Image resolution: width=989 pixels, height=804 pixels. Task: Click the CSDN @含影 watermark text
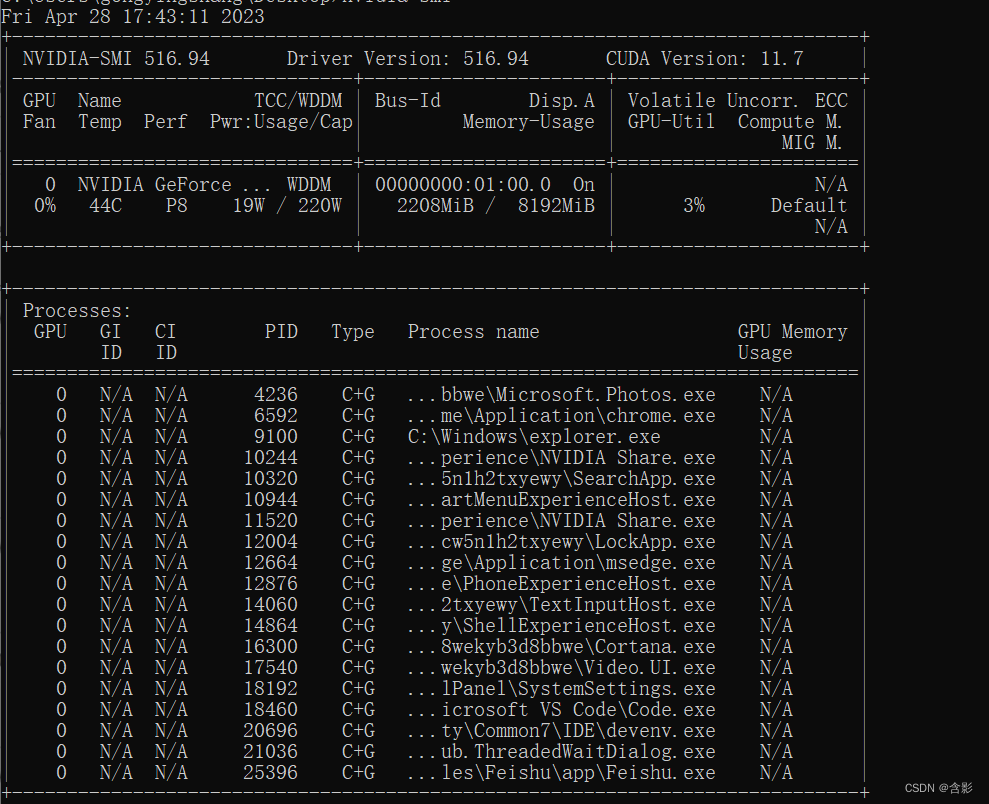pos(937,790)
